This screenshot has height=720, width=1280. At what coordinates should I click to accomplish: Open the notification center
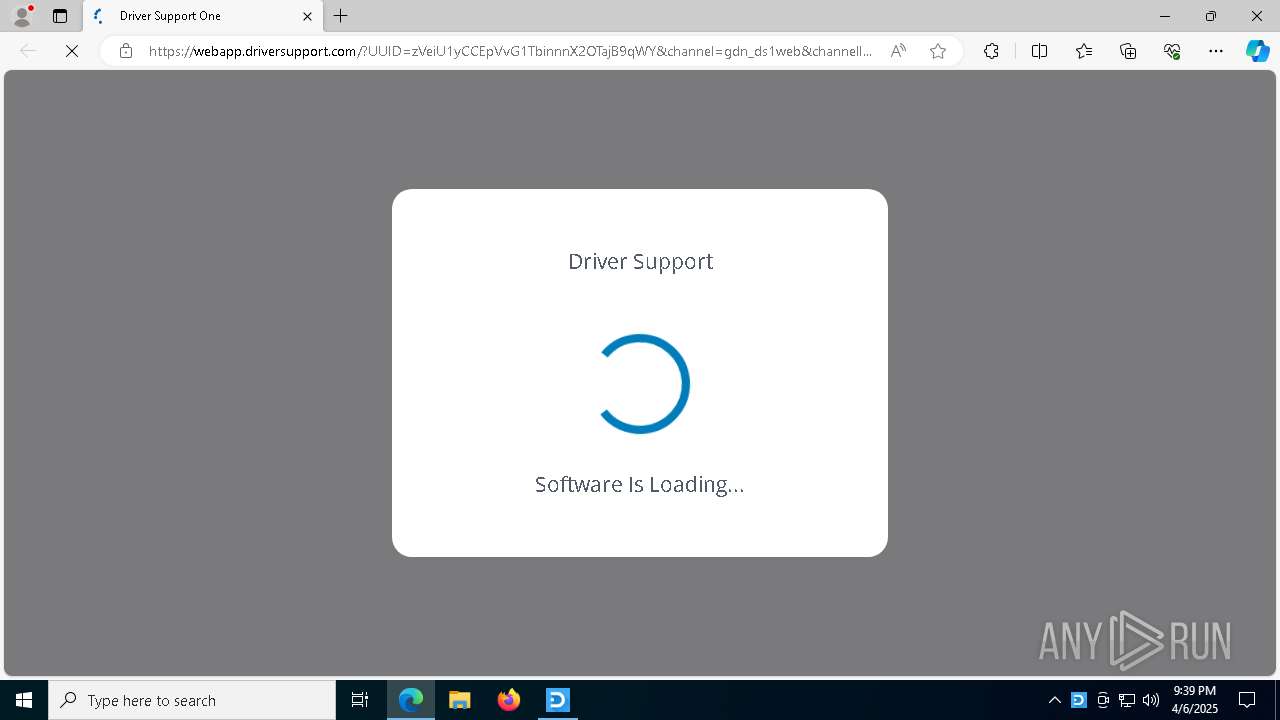[x=1247, y=700]
